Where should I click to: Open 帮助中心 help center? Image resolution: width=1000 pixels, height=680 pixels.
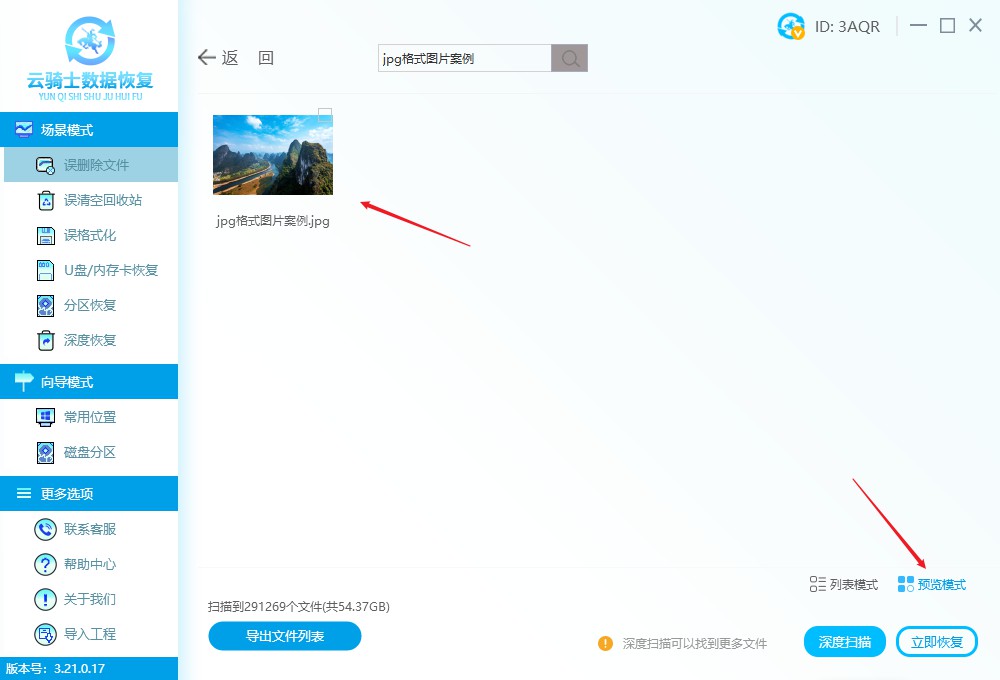(90, 564)
